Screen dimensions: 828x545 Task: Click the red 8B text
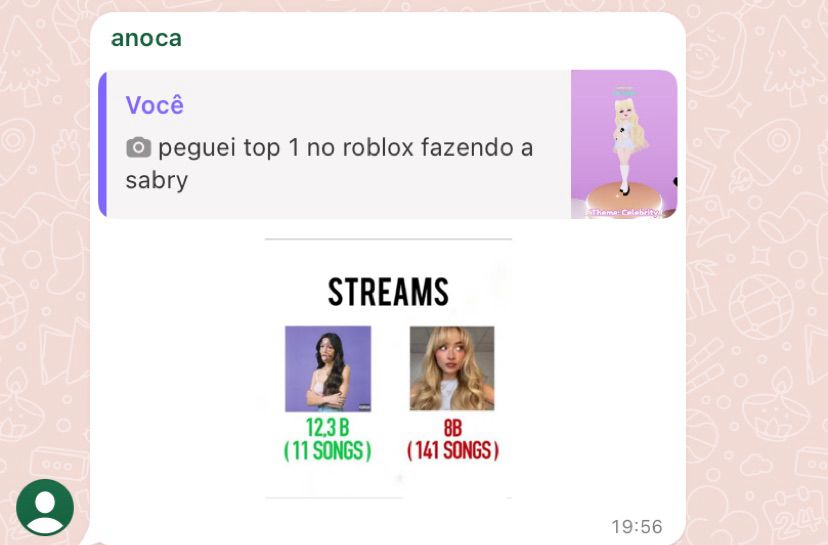click(x=453, y=428)
